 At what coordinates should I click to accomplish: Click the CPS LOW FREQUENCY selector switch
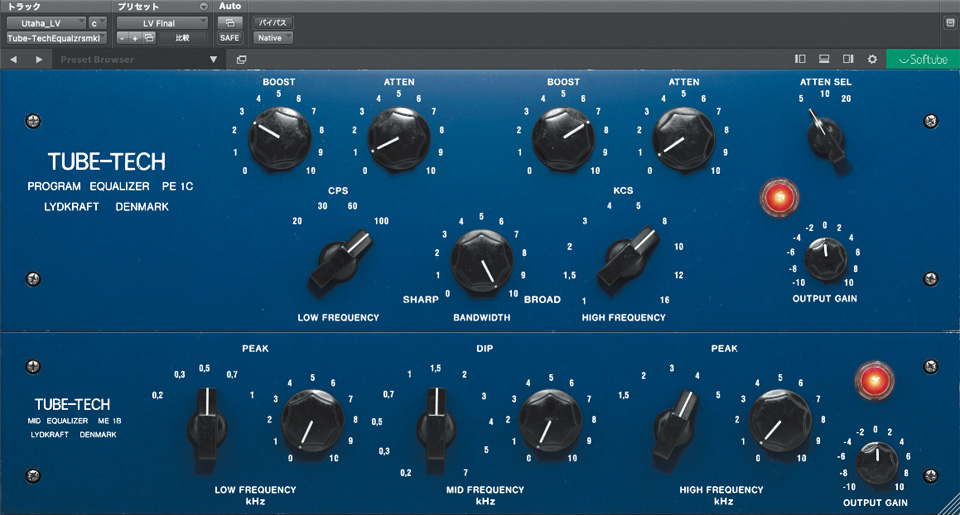coord(340,260)
